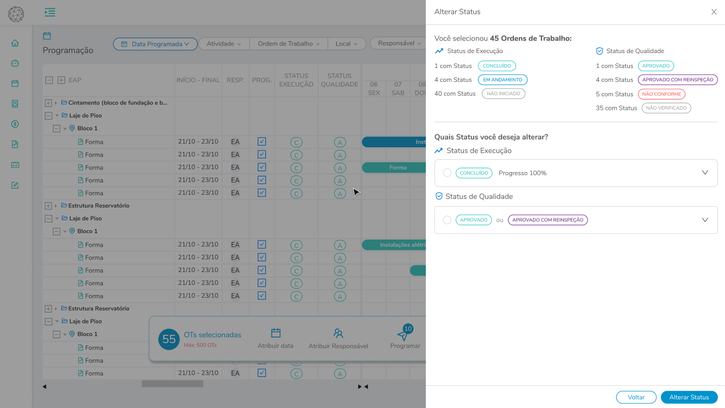725x408 pixels.
Task: Expand the Aprovado quality option chevron
Action: point(705,220)
